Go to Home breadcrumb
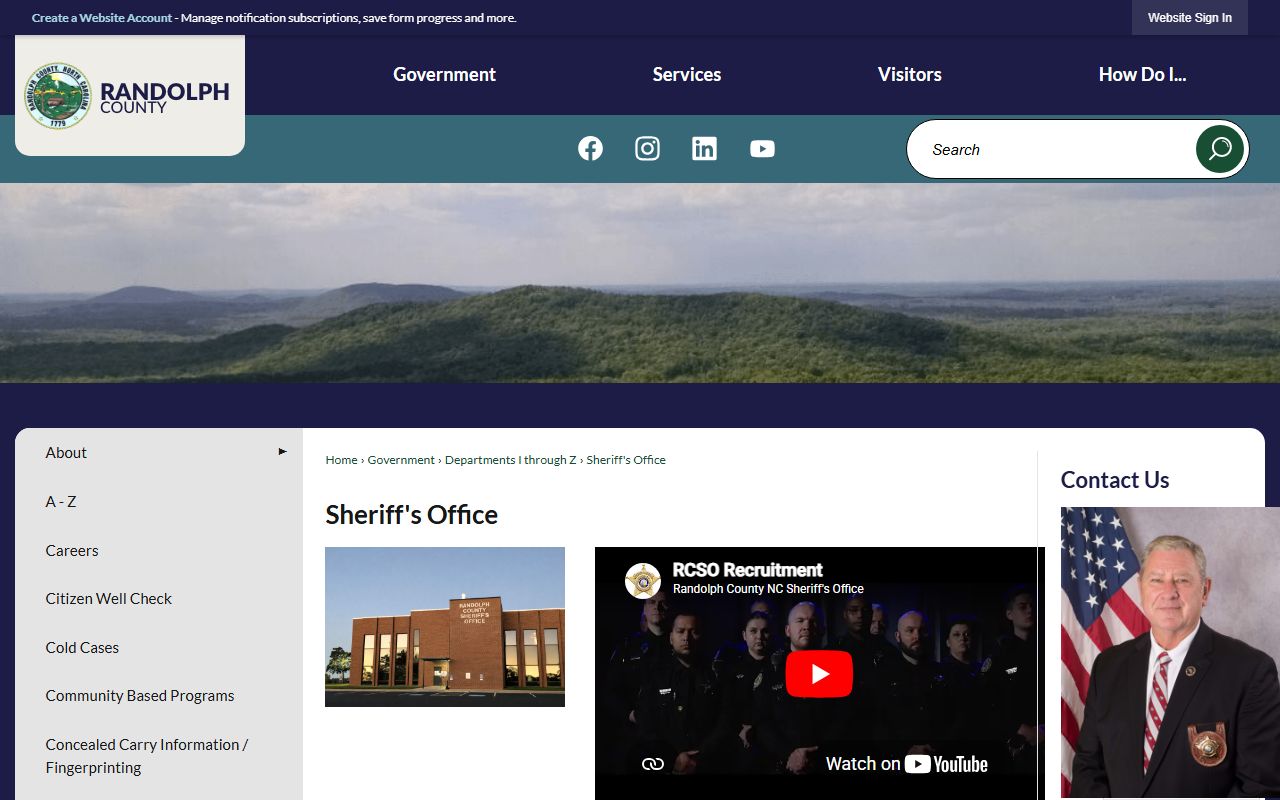Image resolution: width=1280 pixels, height=800 pixels. pos(341,460)
